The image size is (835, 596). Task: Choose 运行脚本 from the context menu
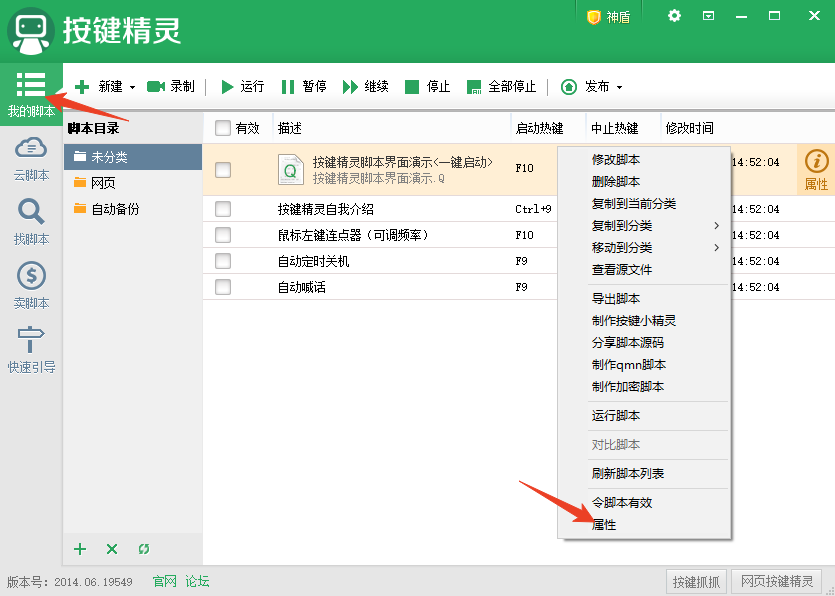644,415
